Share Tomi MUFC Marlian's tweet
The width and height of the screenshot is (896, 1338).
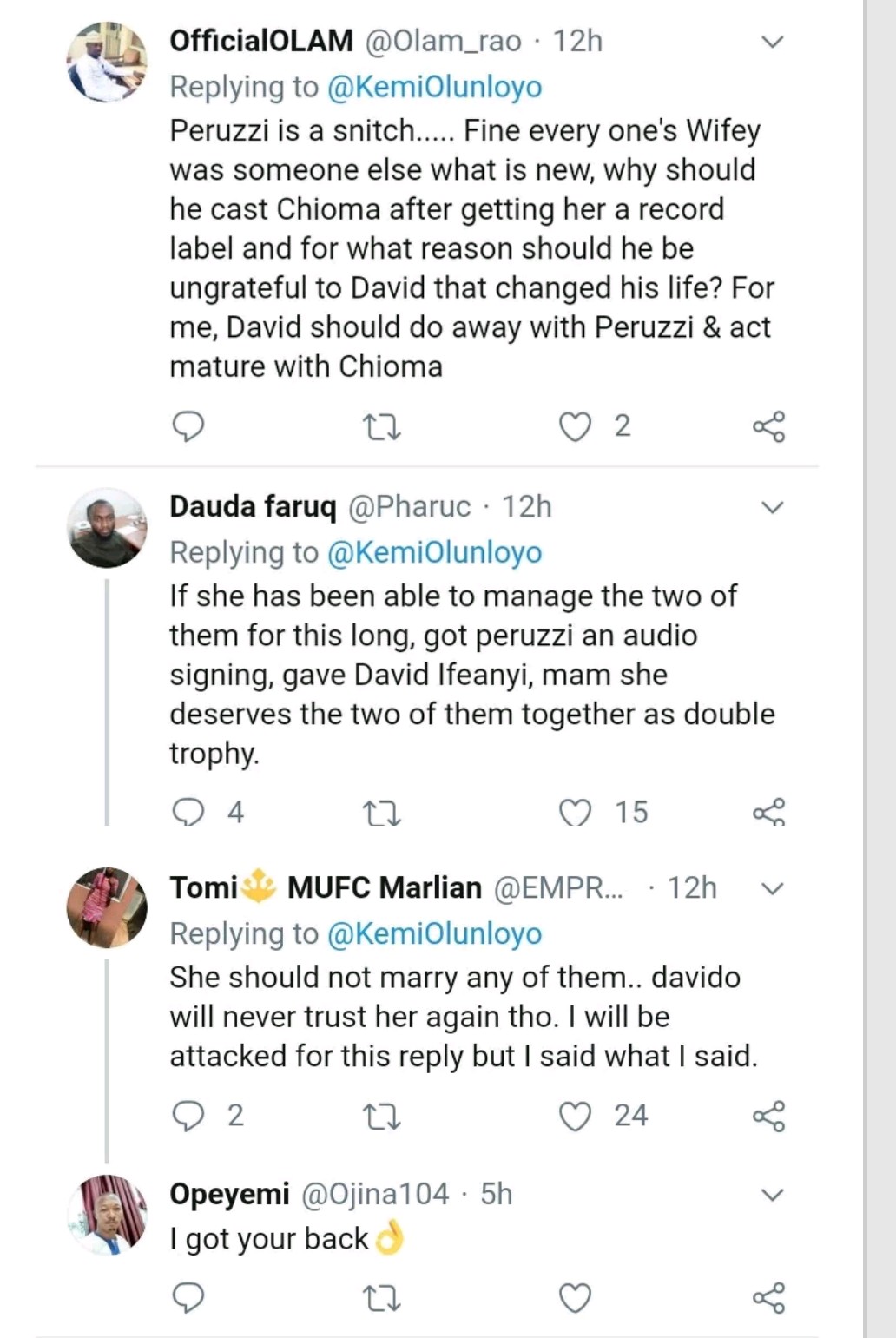[768, 1117]
